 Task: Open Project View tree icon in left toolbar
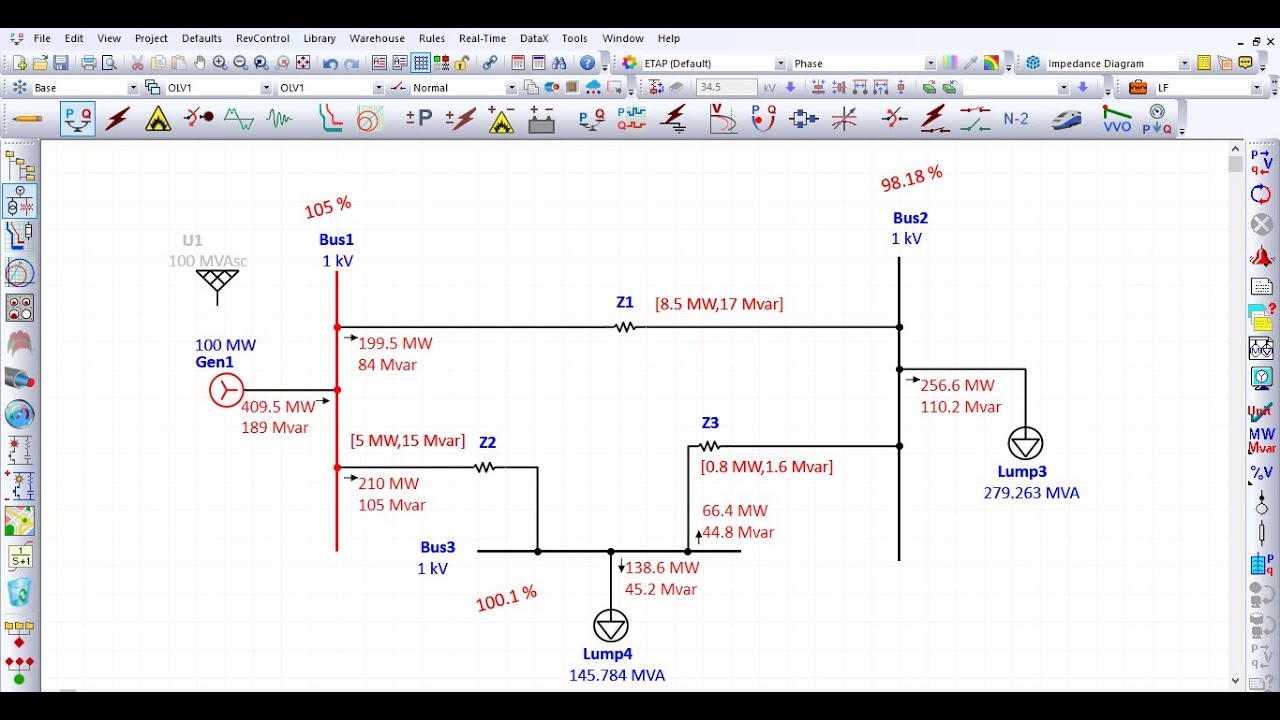pos(20,166)
